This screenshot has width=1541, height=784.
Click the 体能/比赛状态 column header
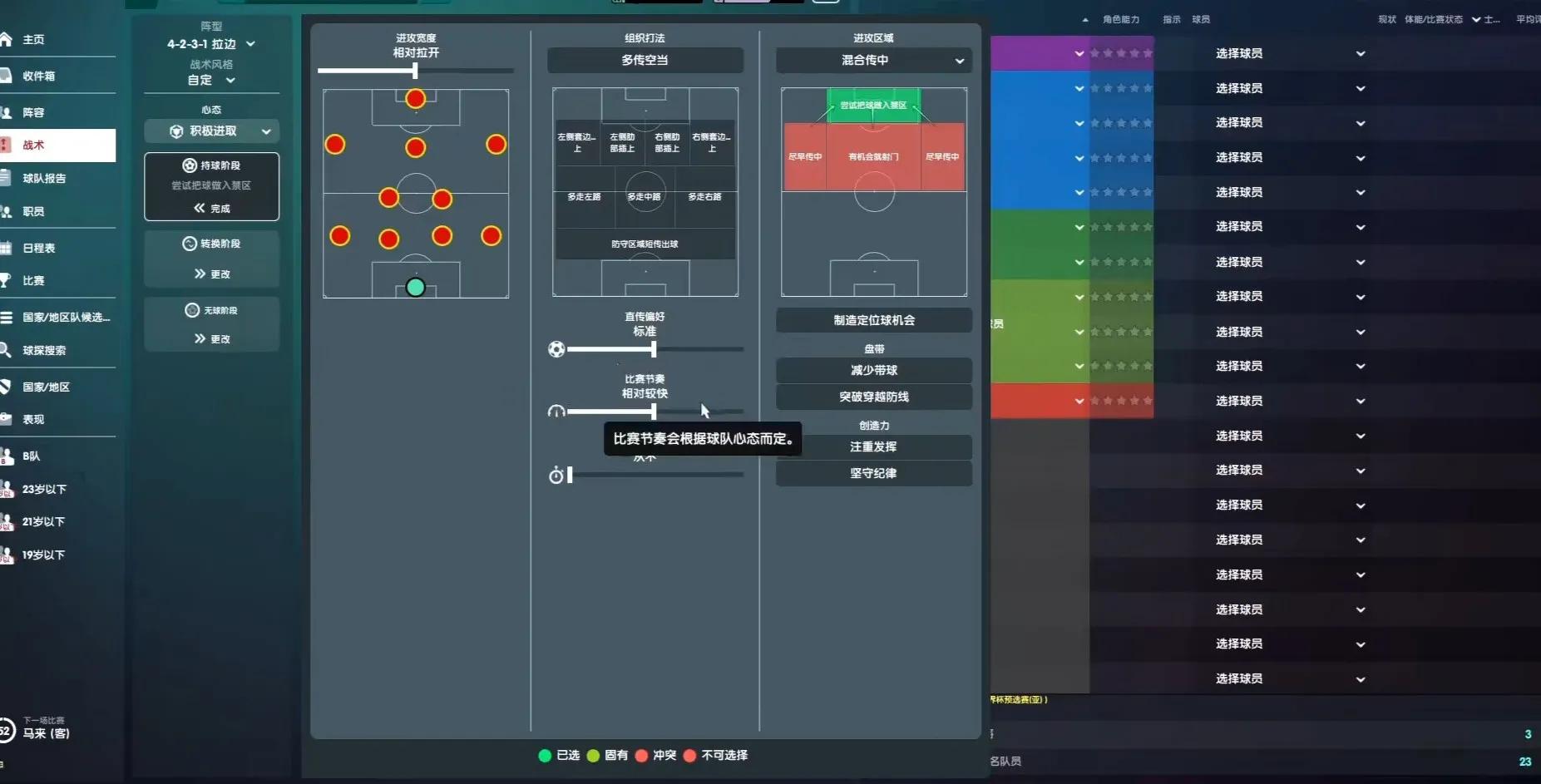(x=1434, y=20)
